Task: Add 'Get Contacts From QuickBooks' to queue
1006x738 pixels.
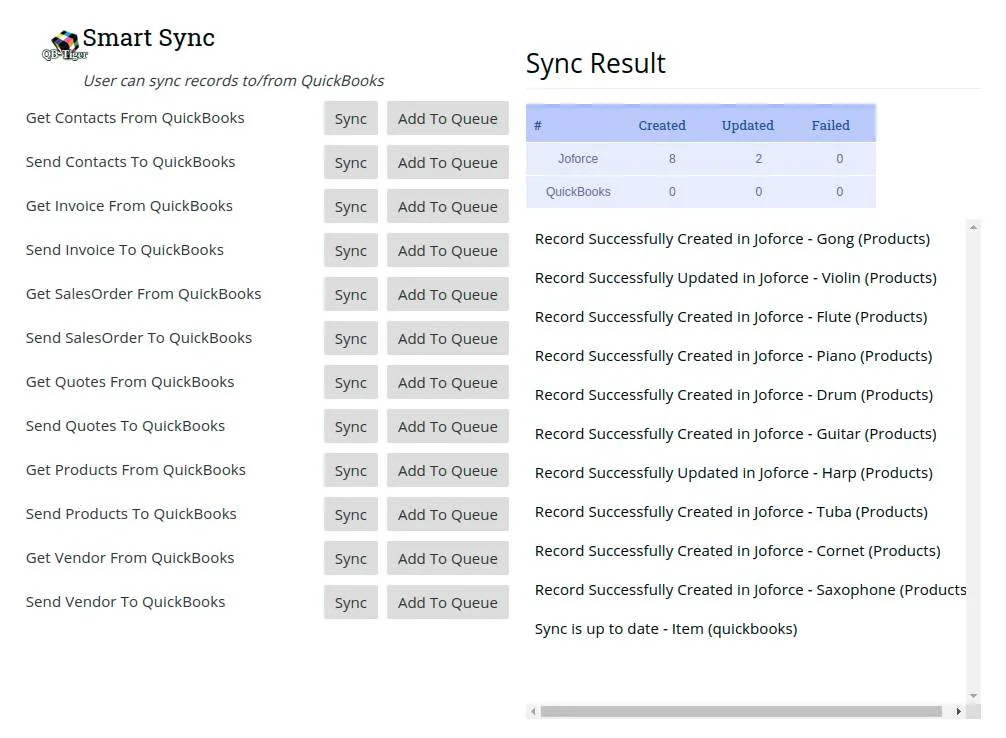Action: (x=447, y=118)
